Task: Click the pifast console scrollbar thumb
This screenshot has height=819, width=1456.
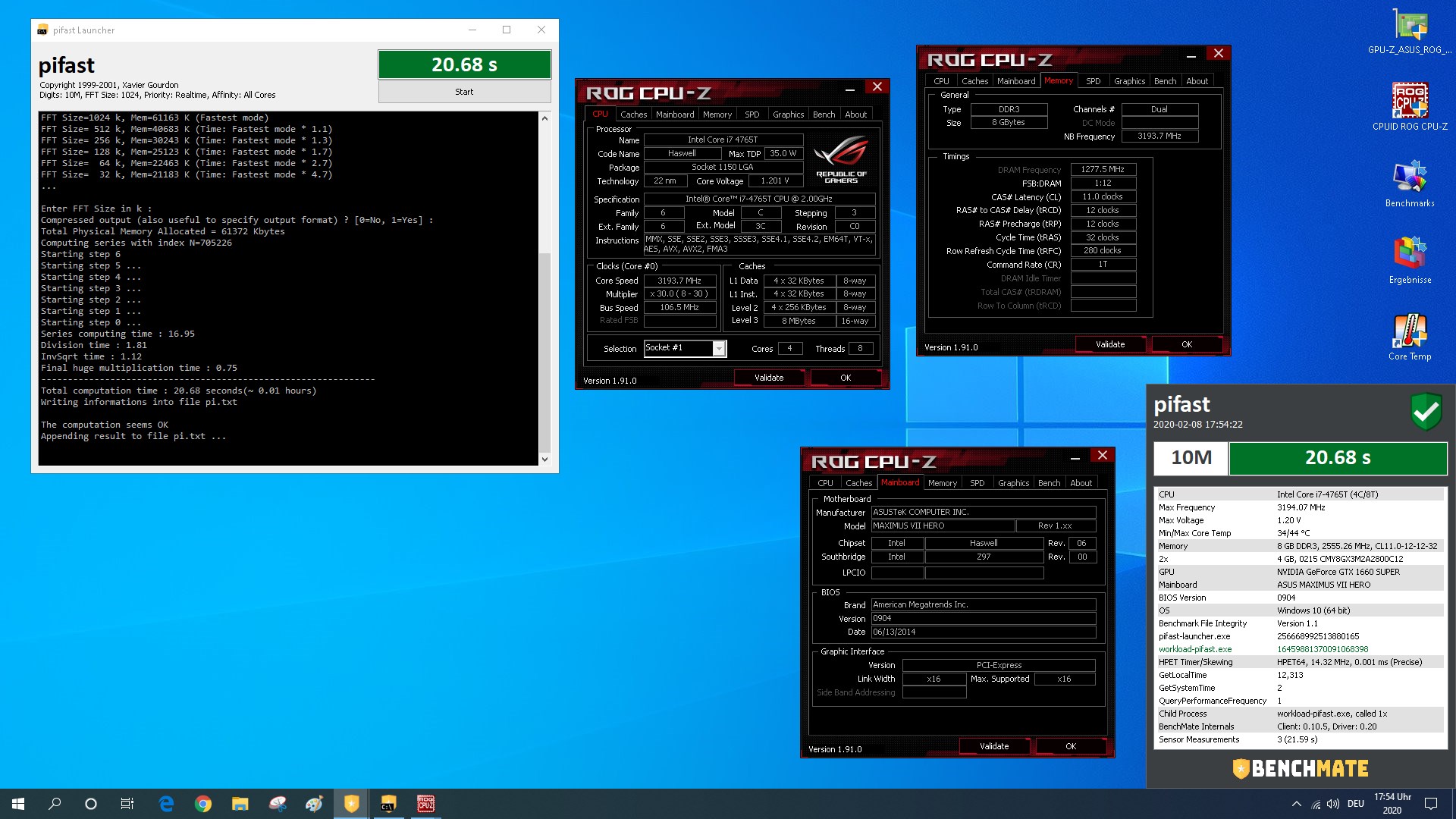Action: tap(544, 353)
